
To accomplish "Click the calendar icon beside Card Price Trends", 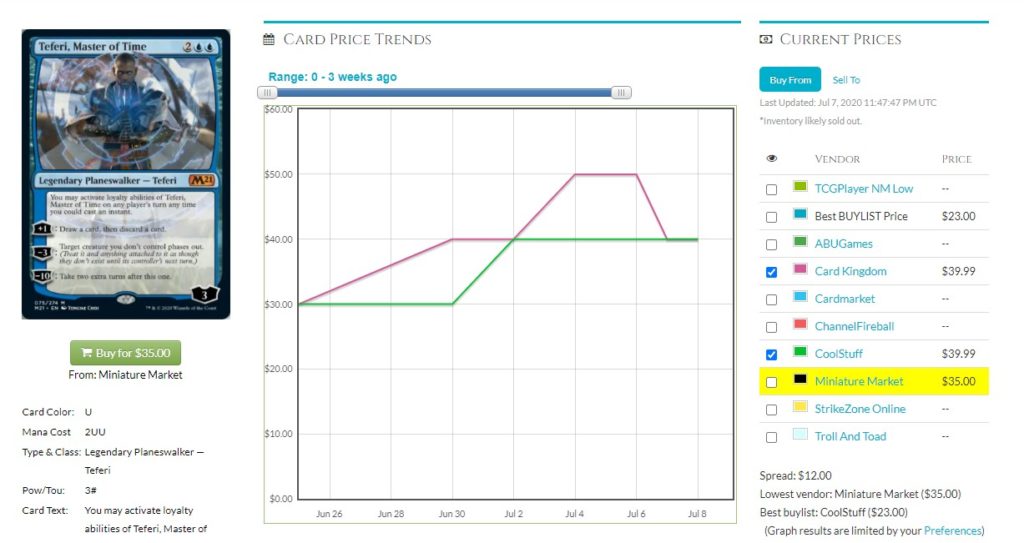I will 268,40.
